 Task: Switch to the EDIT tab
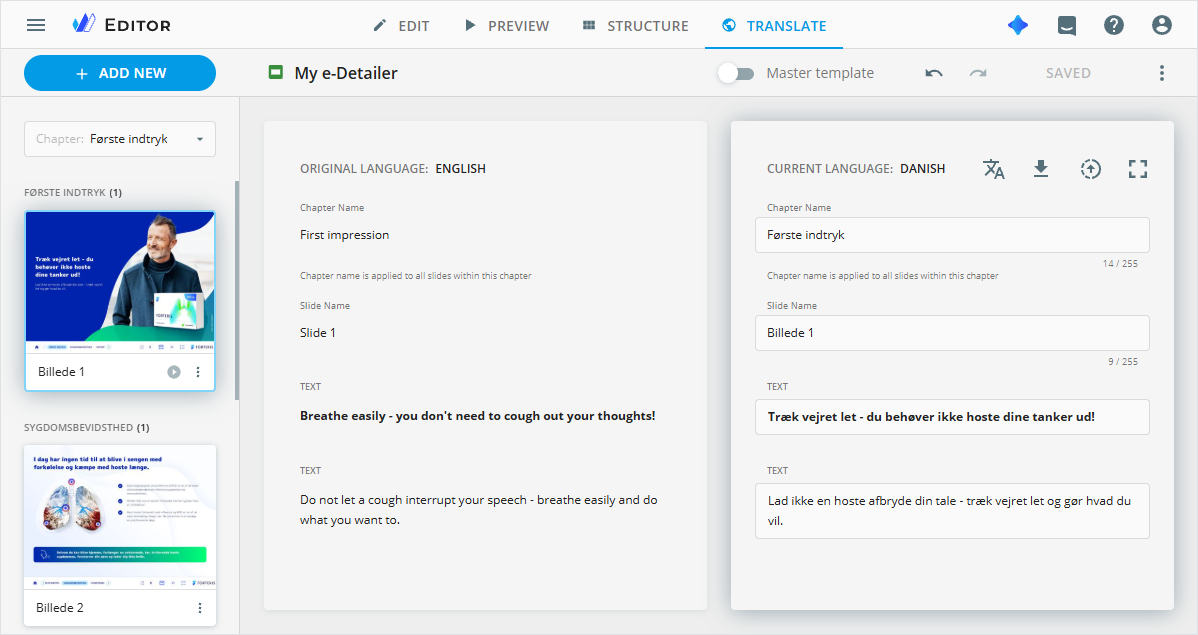pyautogui.click(x=401, y=26)
